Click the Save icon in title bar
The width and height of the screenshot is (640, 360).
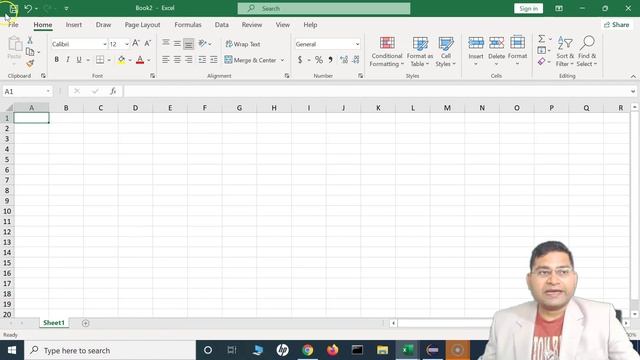point(13,9)
